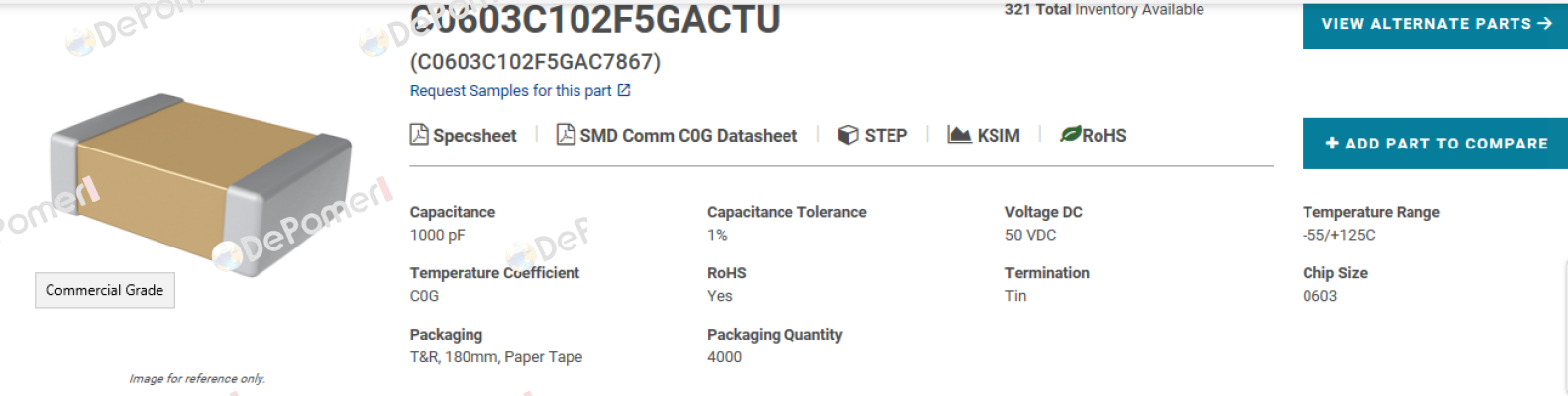Click the plus icon on Add Part to Compare
The height and width of the screenshot is (396, 1568).
[1332, 144]
